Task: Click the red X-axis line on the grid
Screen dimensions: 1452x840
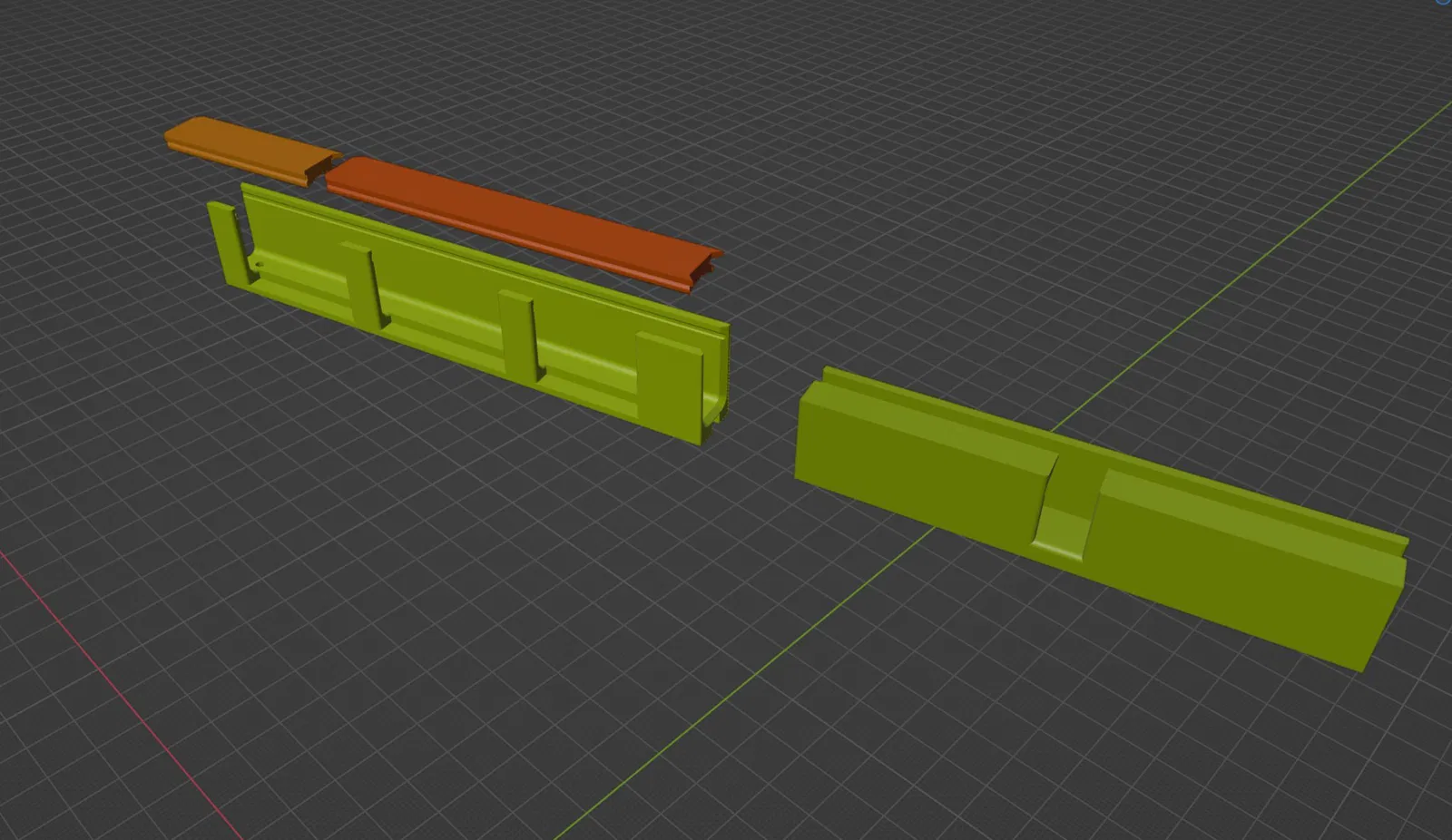Action: coord(118,689)
